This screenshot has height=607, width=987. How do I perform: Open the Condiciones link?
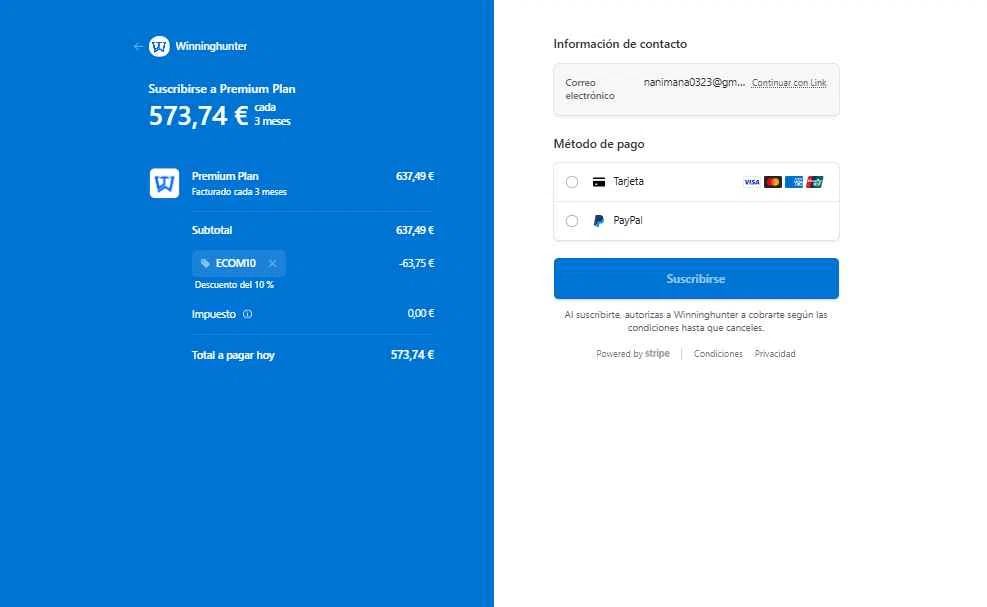pyautogui.click(x=718, y=354)
